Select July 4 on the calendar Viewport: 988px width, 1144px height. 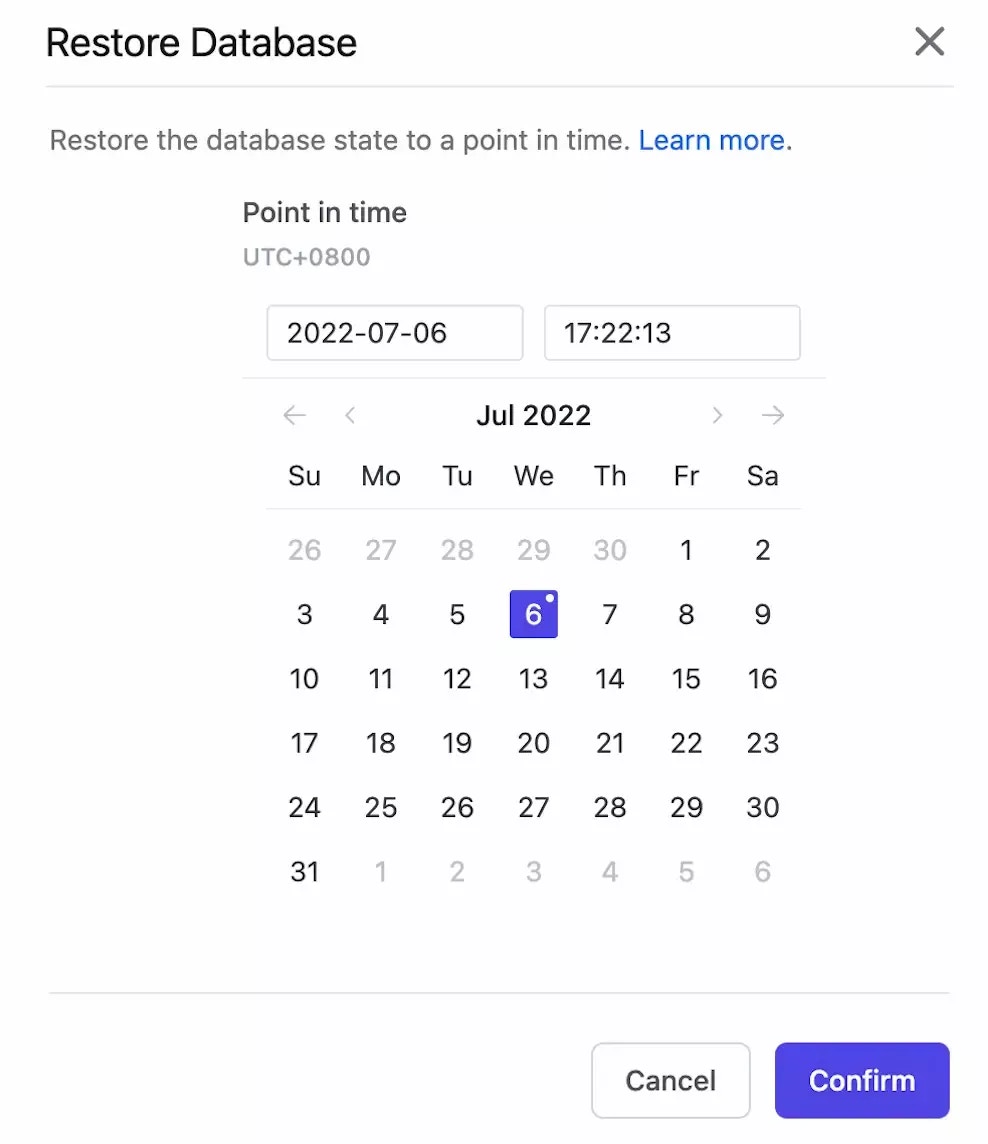coord(380,614)
